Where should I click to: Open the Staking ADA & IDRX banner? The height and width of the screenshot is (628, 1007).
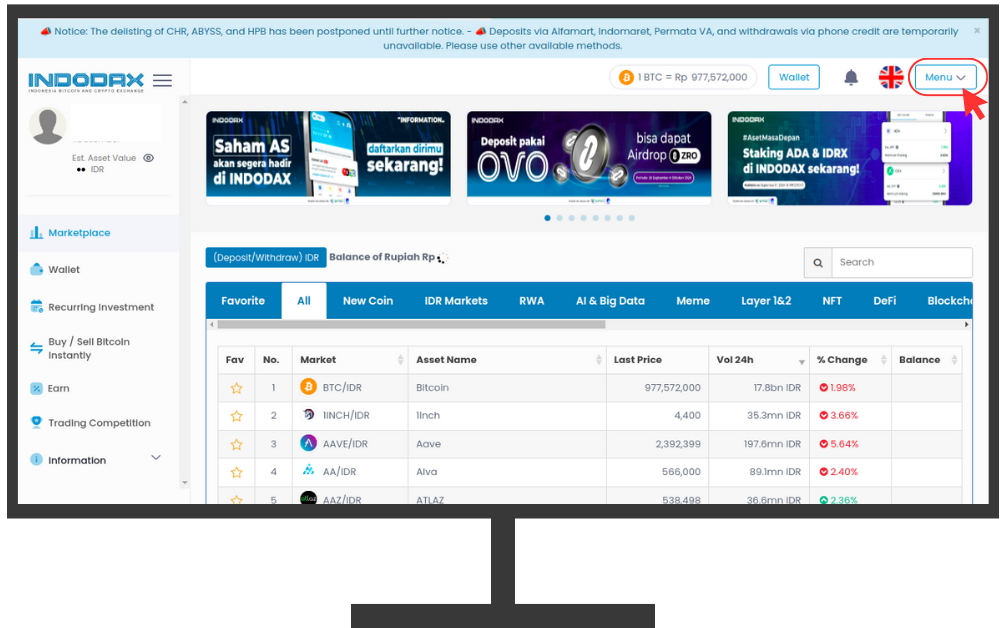click(850, 158)
